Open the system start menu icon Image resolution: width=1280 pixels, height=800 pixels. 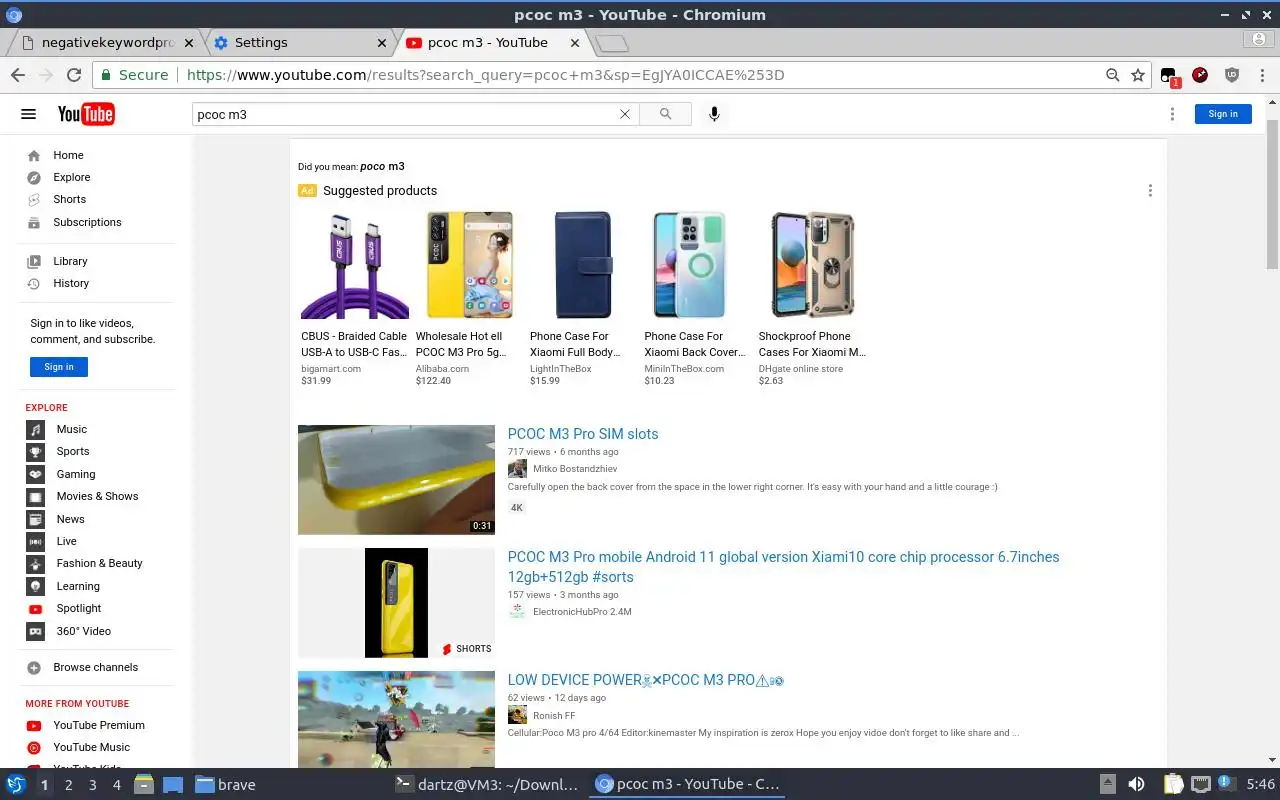(16, 784)
